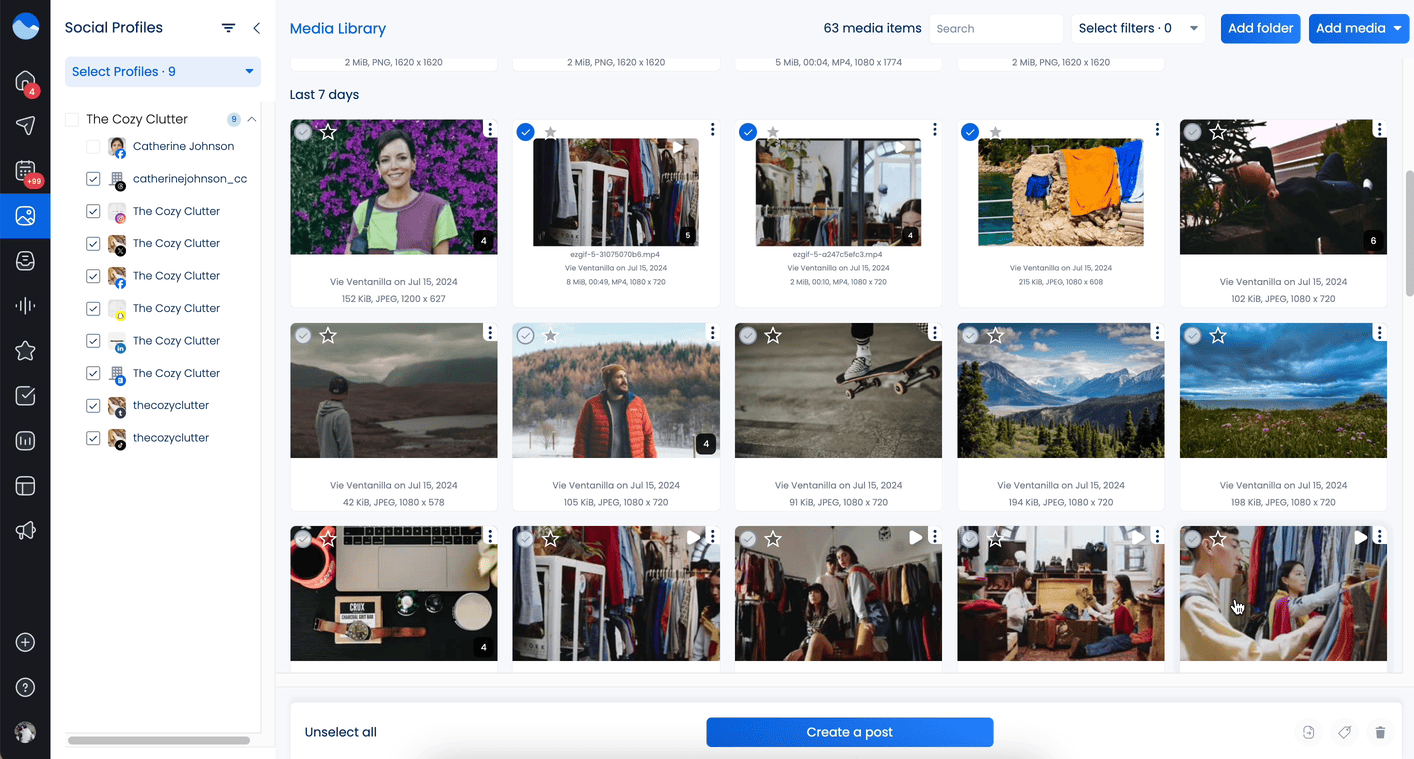Click the Add folder button
The image size is (1414, 759).
click(1260, 28)
